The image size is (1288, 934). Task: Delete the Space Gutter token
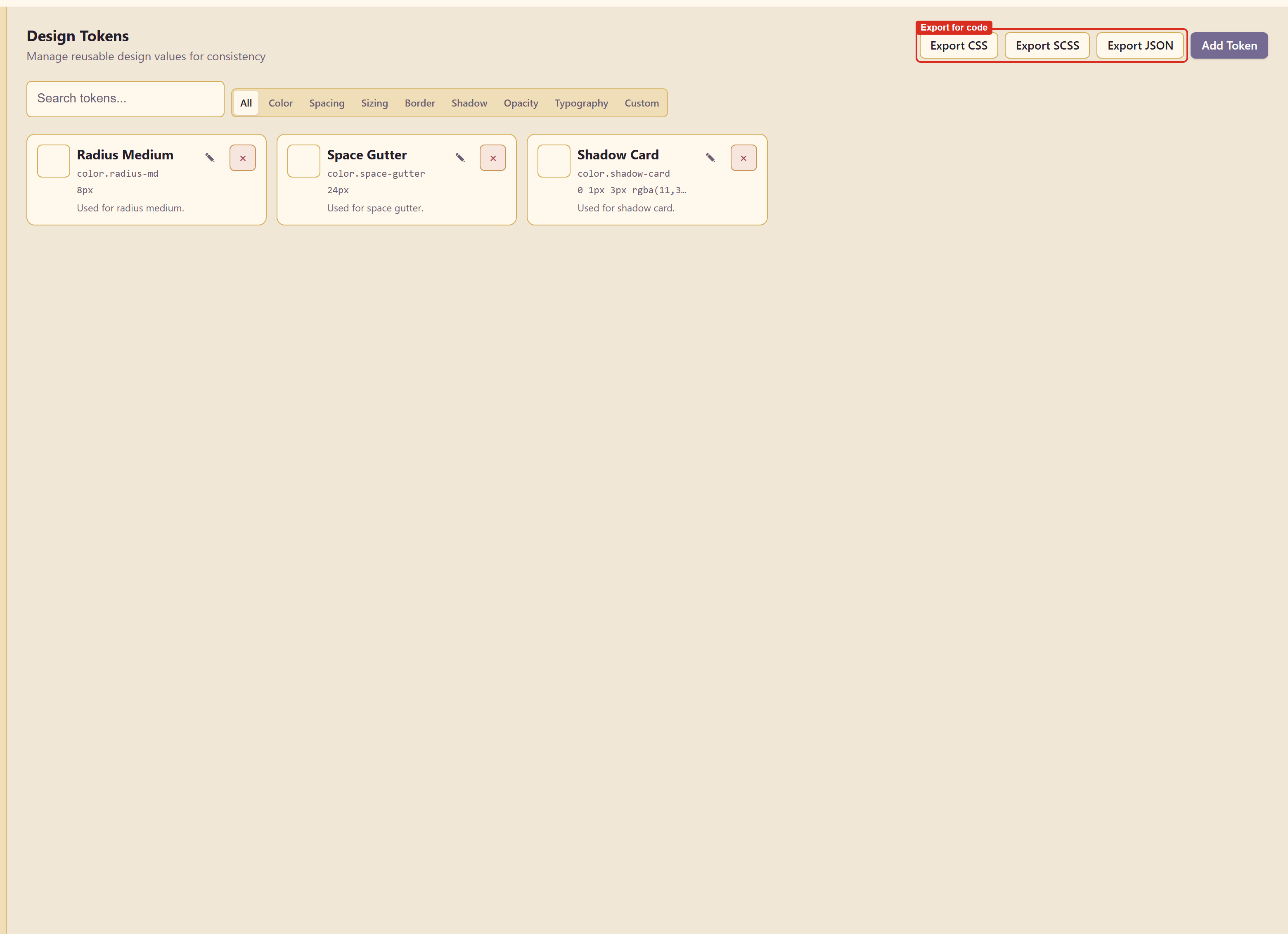click(x=493, y=158)
